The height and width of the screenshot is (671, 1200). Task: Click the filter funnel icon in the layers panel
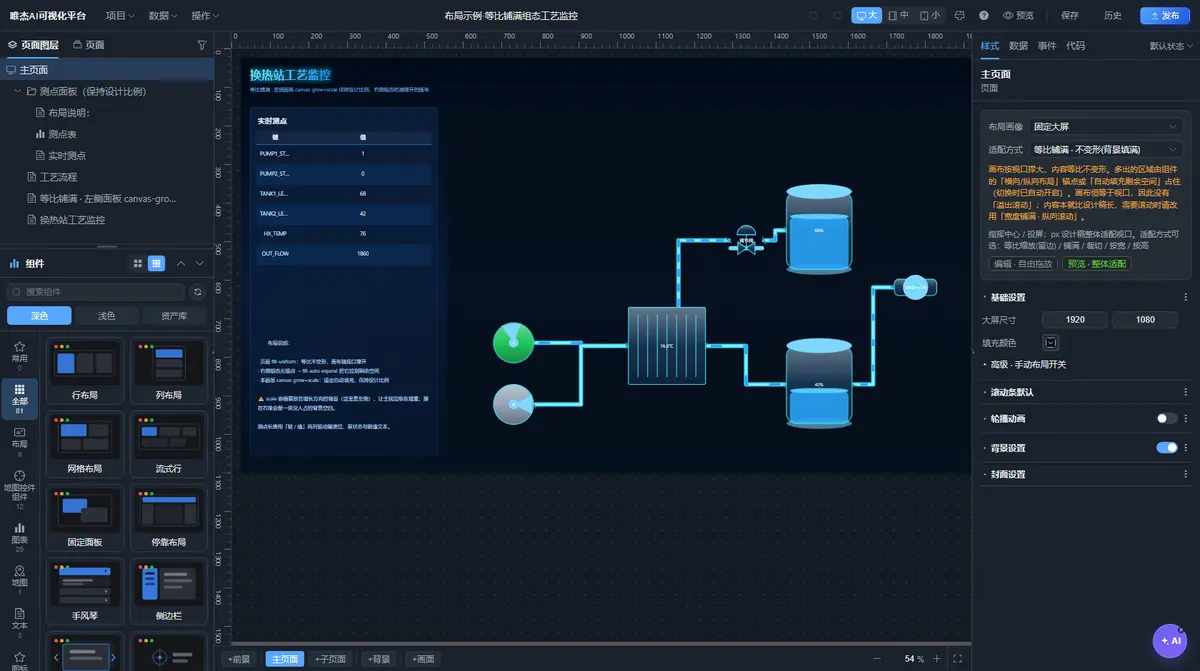[x=202, y=45]
